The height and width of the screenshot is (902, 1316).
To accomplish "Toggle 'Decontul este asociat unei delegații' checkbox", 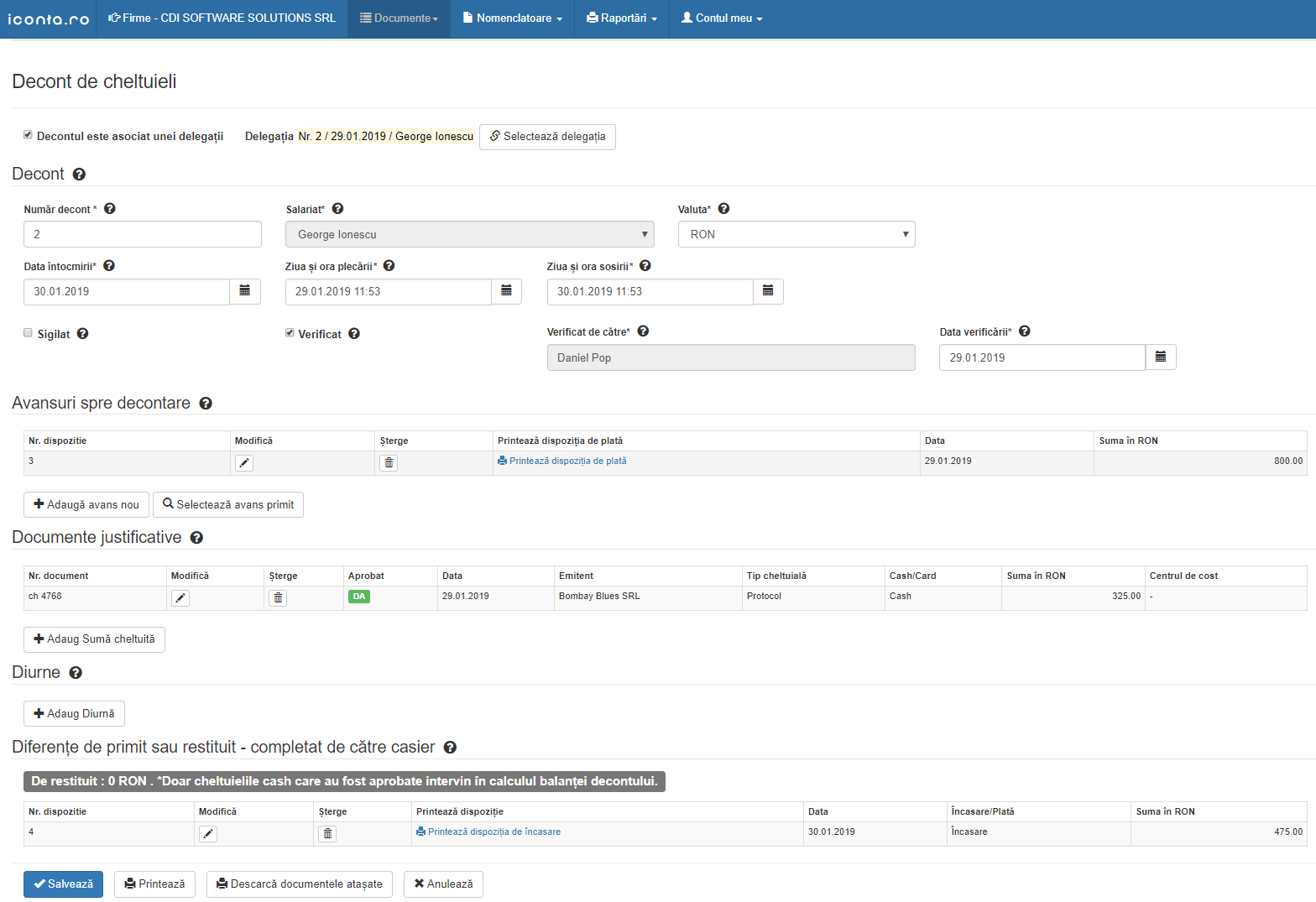I will pyautogui.click(x=28, y=135).
